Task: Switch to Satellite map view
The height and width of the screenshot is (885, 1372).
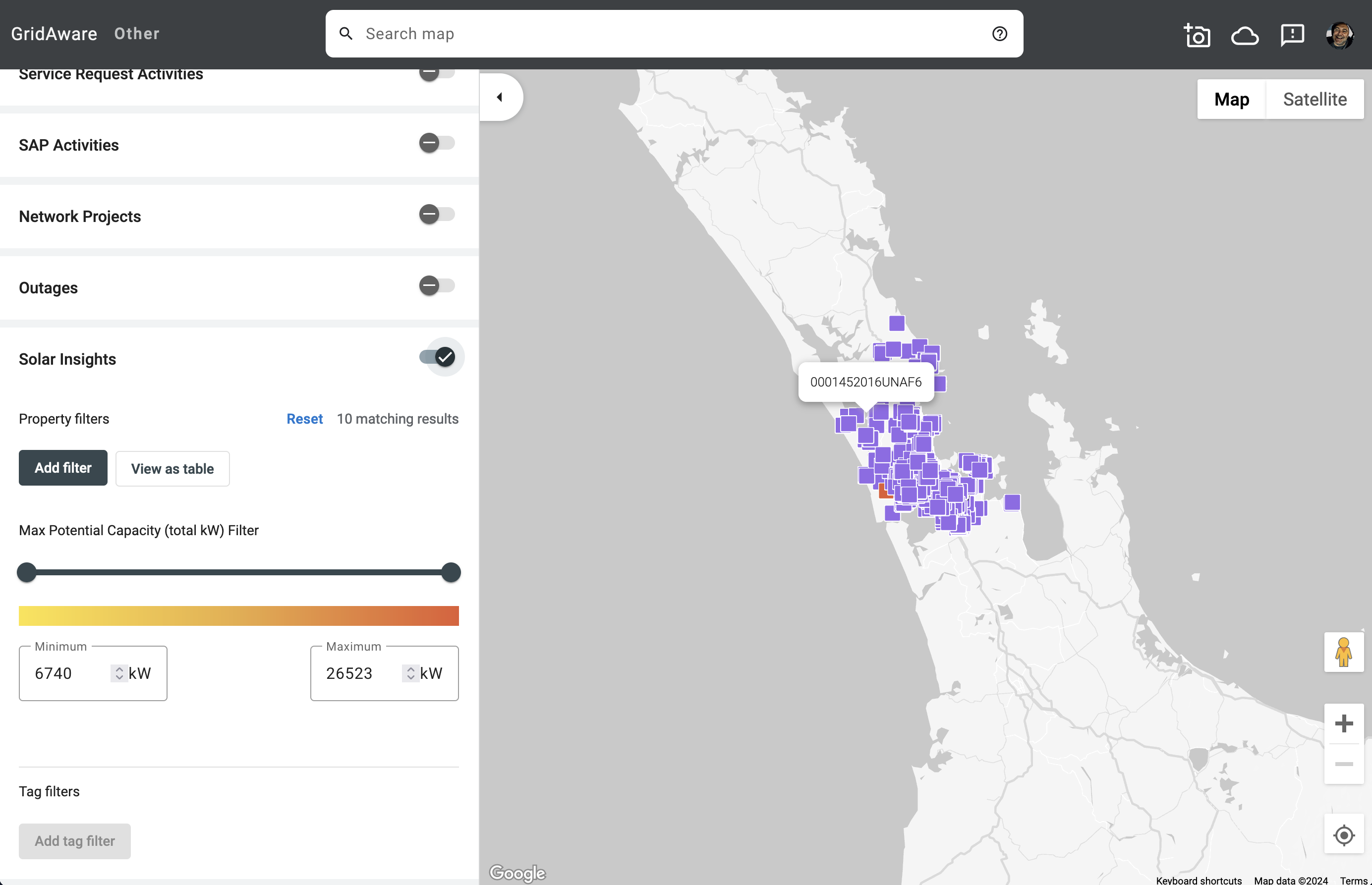Action: [x=1314, y=100]
